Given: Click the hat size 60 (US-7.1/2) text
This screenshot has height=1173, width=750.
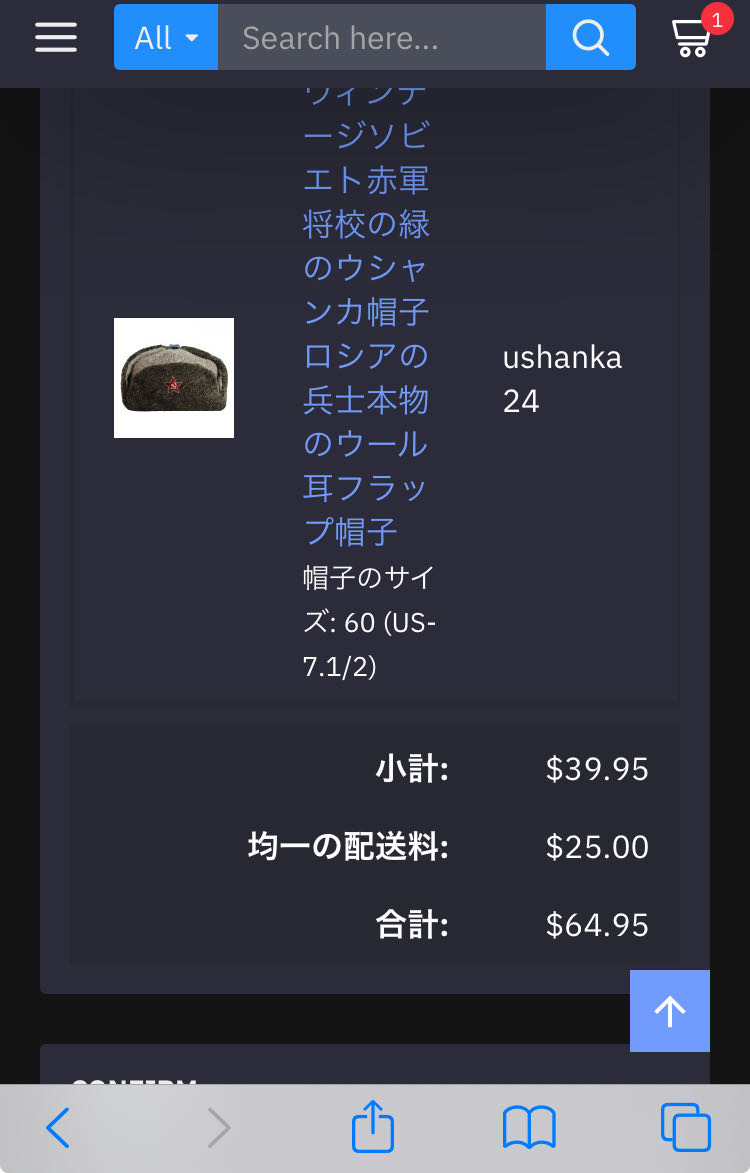Looking at the screenshot, I should [369, 622].
